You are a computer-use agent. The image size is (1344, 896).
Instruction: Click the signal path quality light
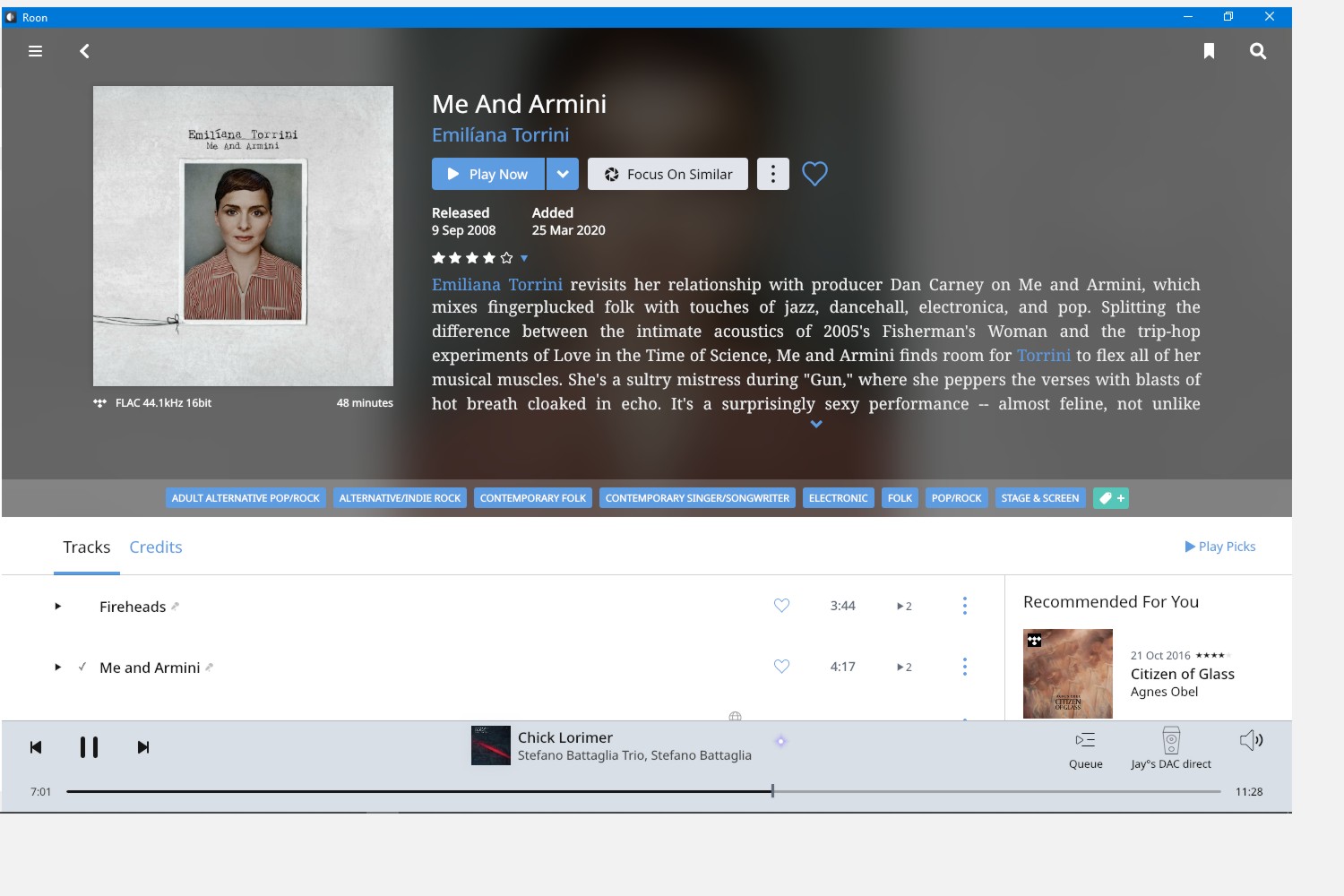(780, 741)
